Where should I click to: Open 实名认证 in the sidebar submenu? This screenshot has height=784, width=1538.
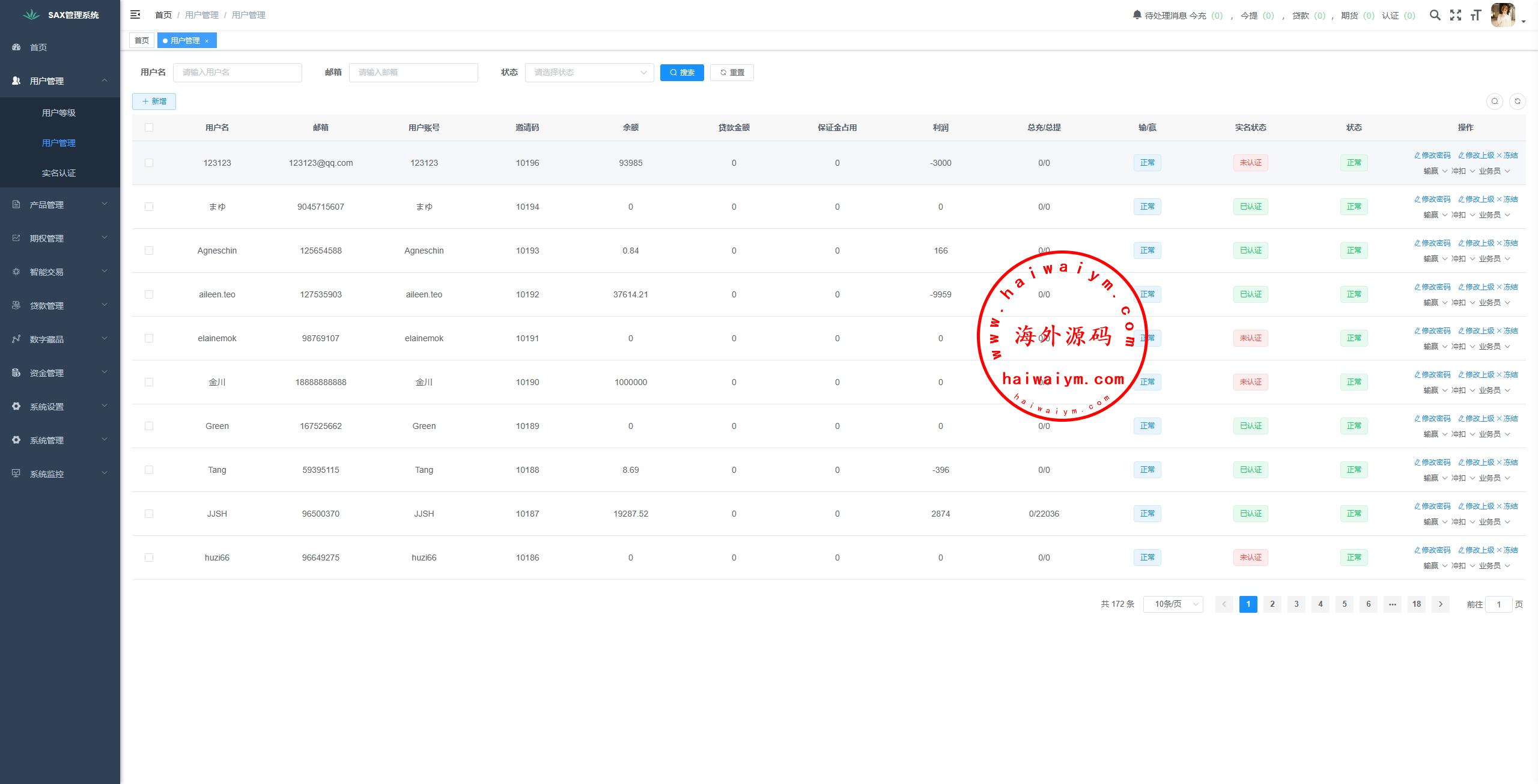point(59,173)
